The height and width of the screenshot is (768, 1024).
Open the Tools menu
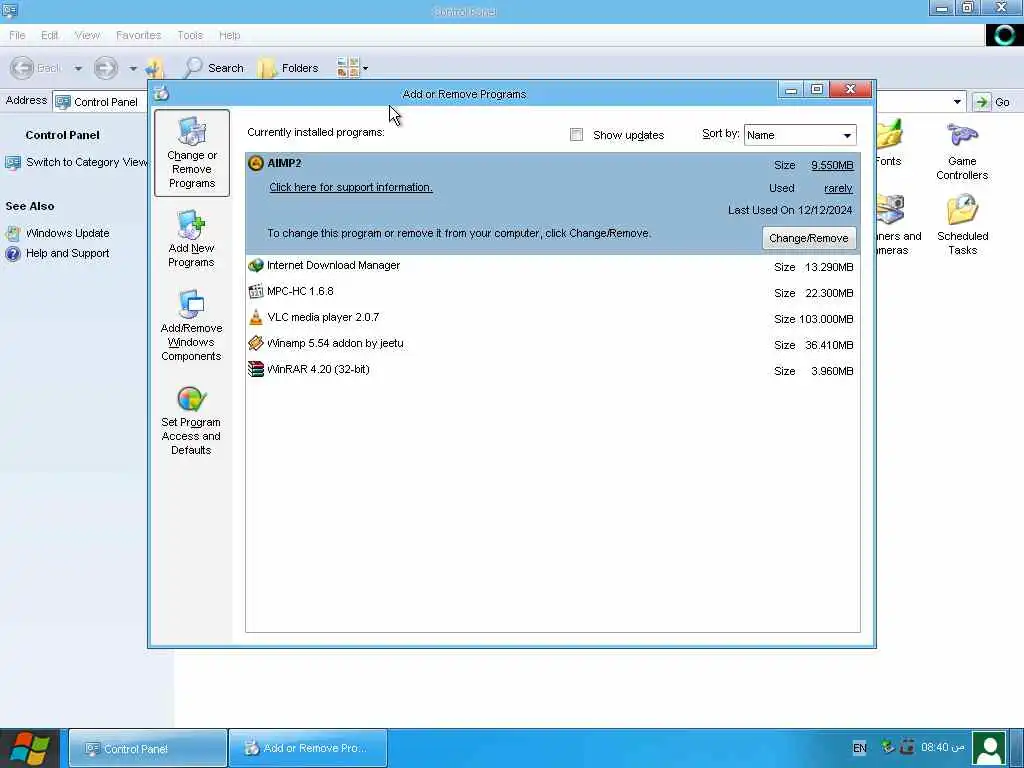point(190,35)
